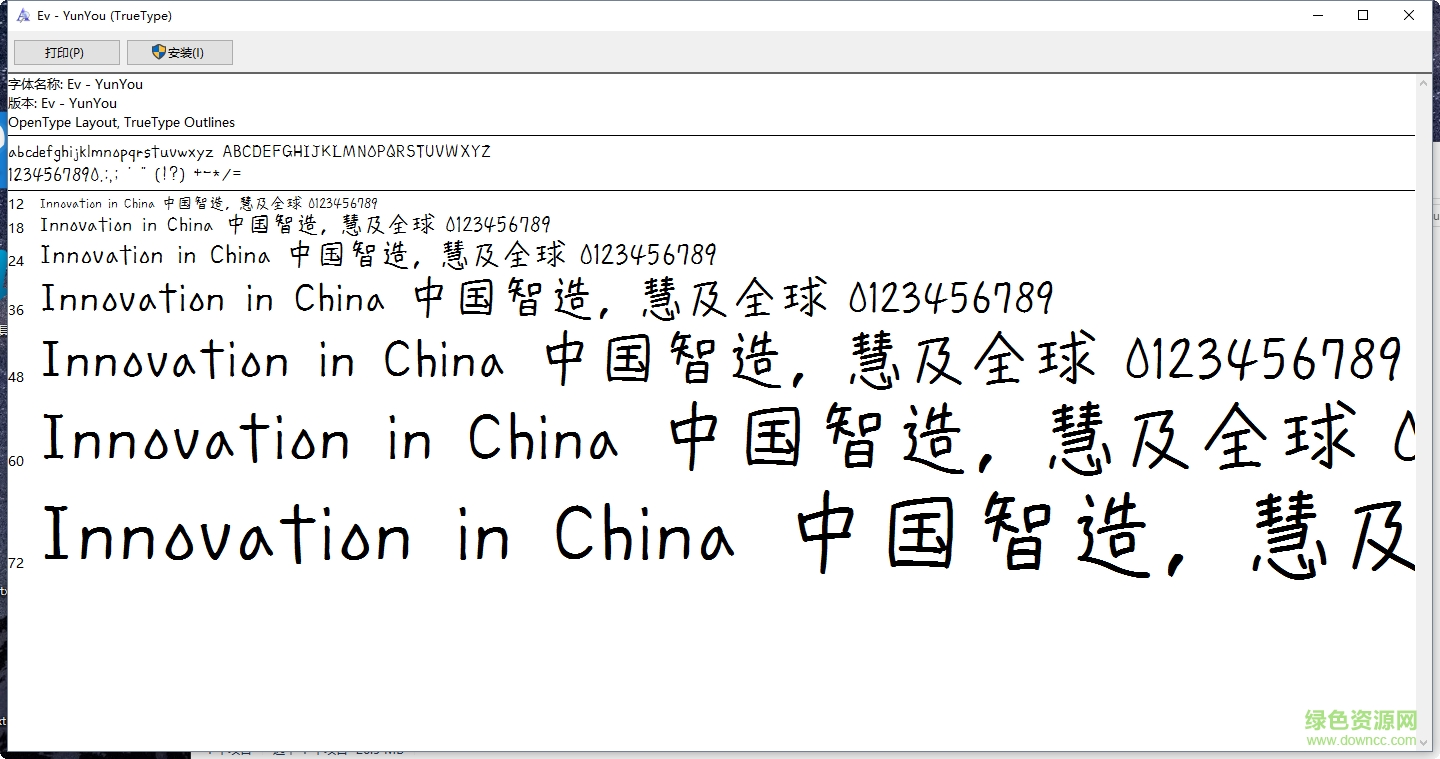The image size is (1440, 759).
Task: Click the 18-point 'Innovation in China' sample
Action: (127, 225)
